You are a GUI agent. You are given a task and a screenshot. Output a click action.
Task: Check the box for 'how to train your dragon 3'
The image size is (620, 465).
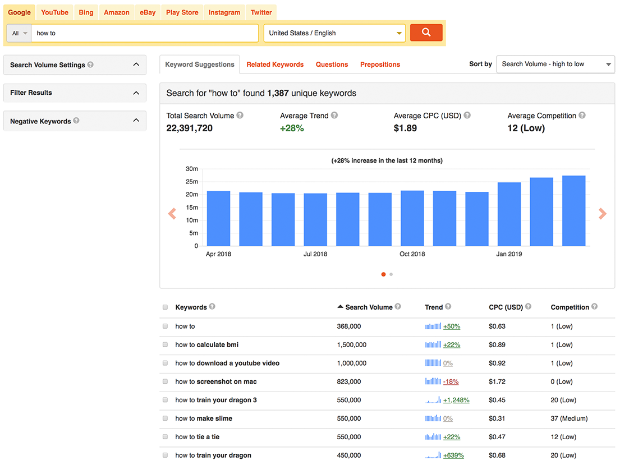pos(165,400)
